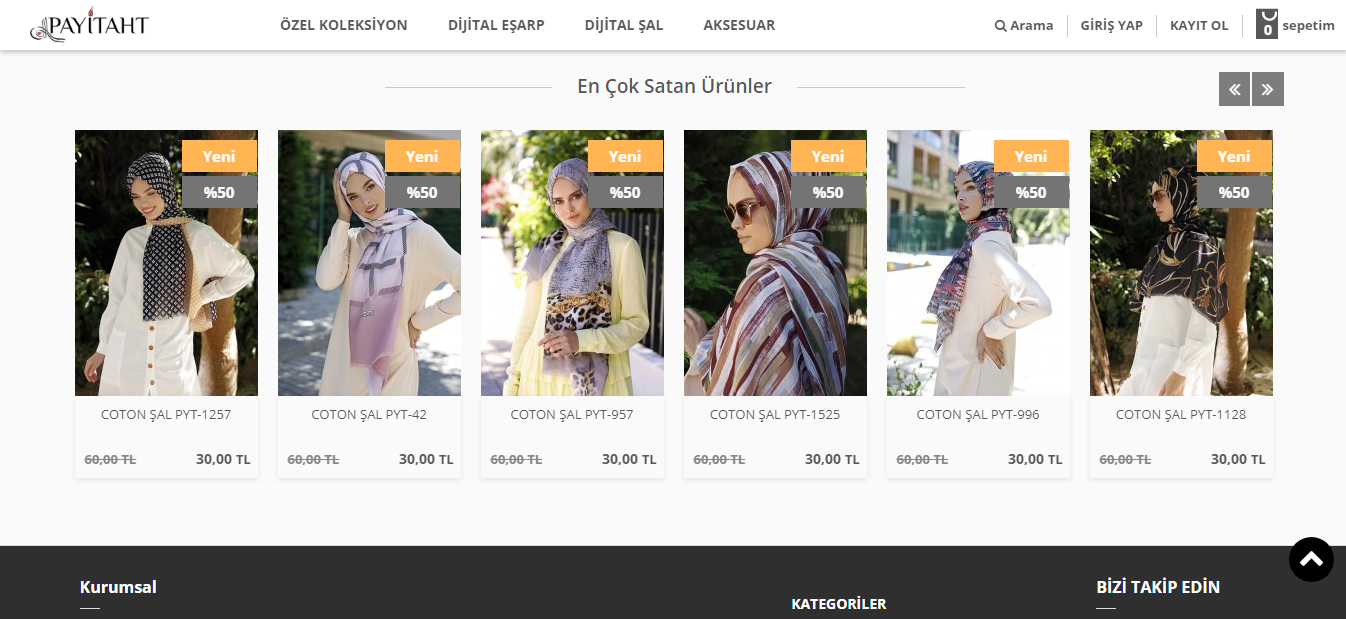1346x619 pixels.
Task: Go to previous products with left double-chevron
Action: pyautogui.click(x=1234, y=89)
